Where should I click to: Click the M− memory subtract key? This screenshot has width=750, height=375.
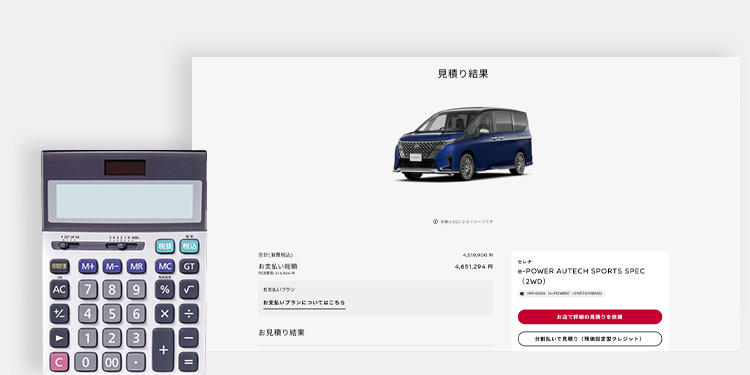click(112, 266)
